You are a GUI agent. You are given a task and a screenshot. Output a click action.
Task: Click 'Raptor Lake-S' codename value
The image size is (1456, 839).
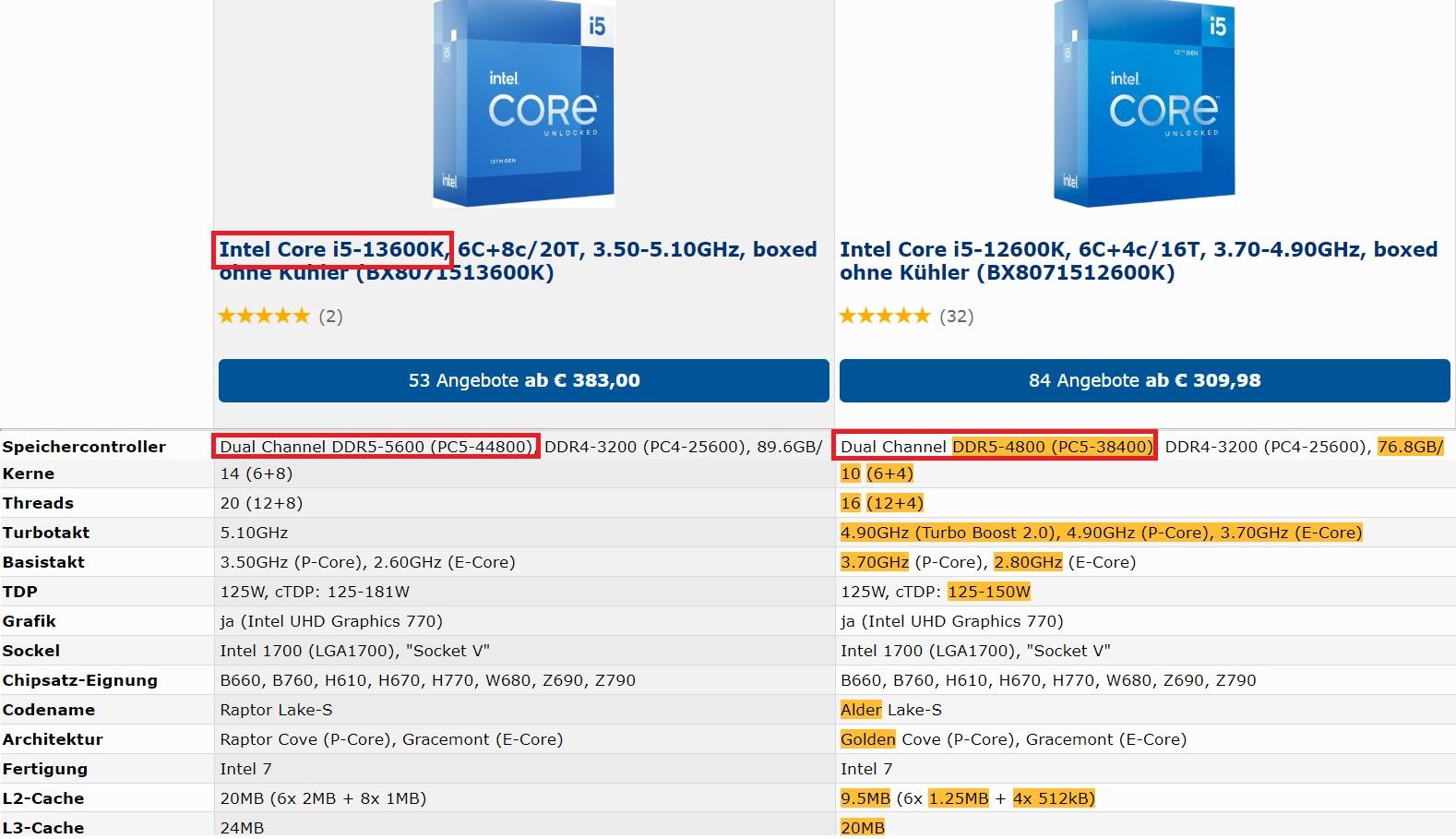coord(276,710)
